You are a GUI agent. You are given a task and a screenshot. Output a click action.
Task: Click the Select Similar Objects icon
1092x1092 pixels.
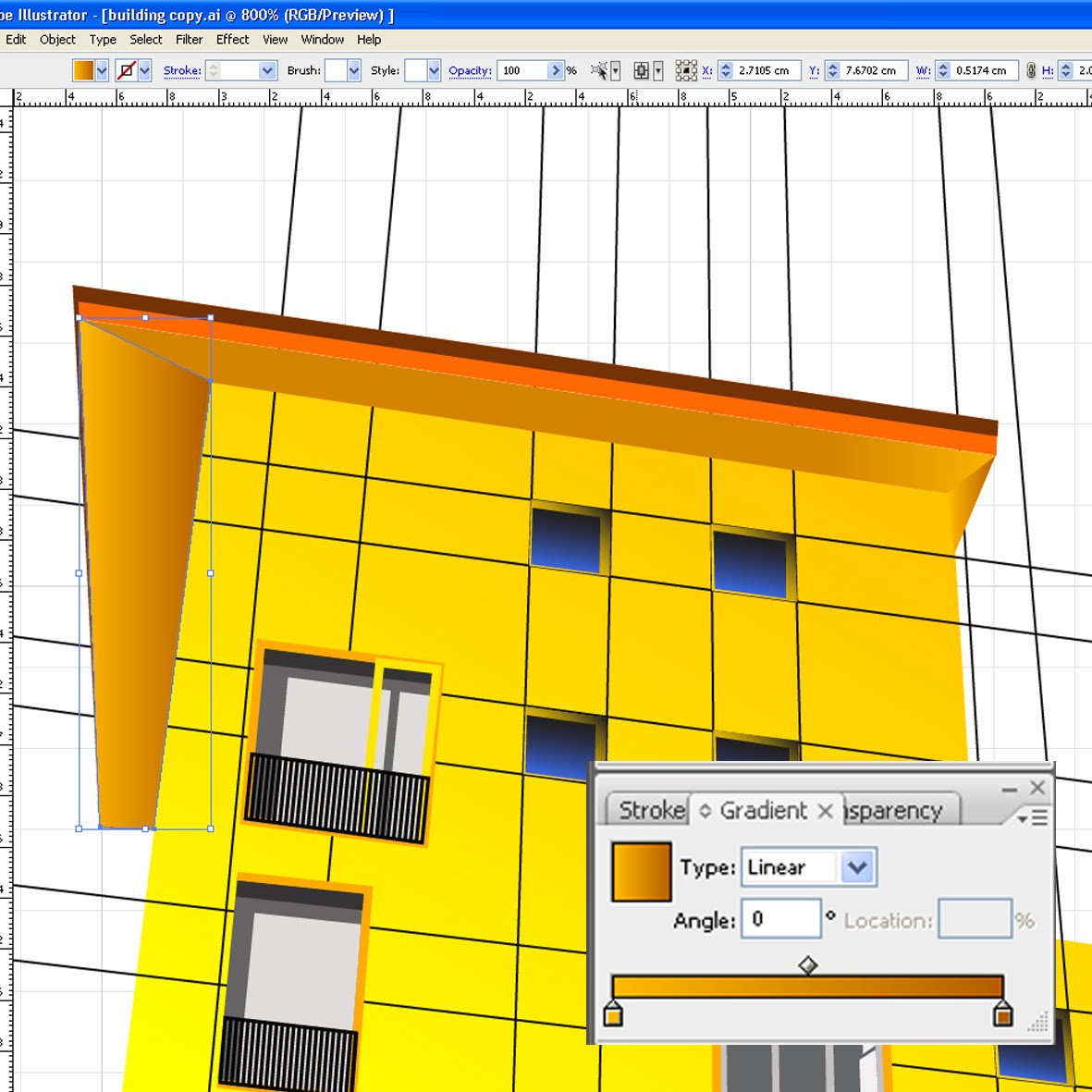point(599,70)
